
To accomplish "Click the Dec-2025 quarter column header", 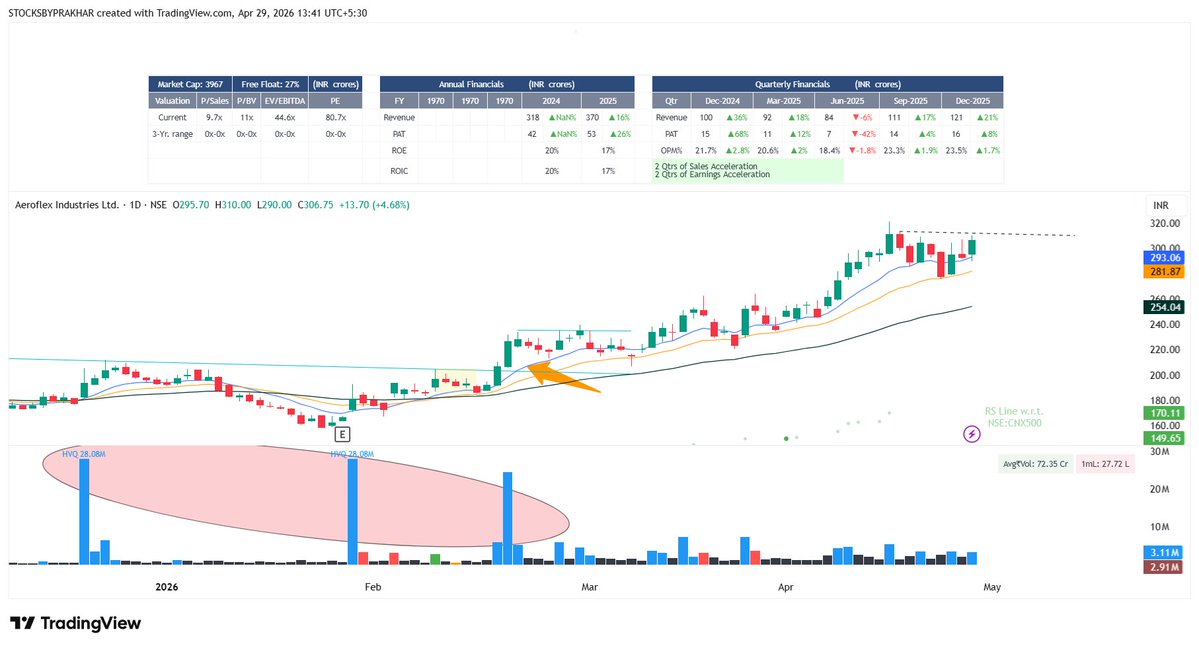I will click(x=972, y=101).
